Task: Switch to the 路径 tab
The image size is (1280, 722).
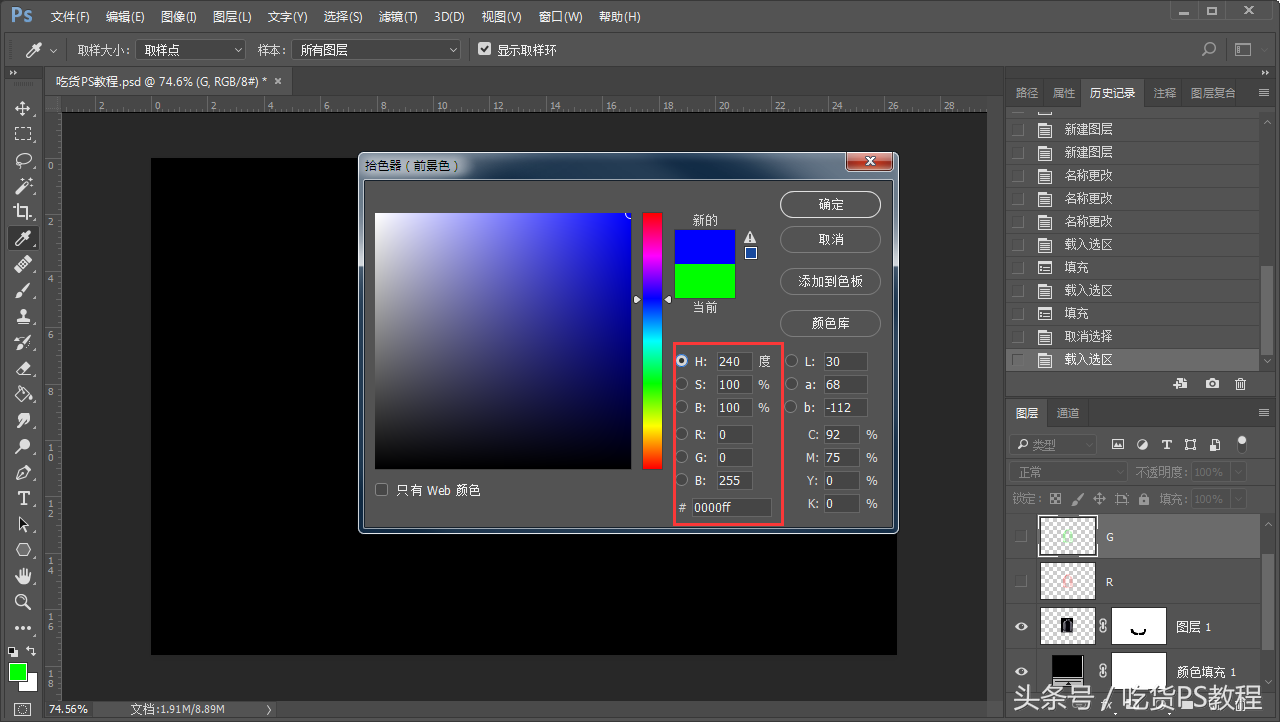Action: [1027, 93]
